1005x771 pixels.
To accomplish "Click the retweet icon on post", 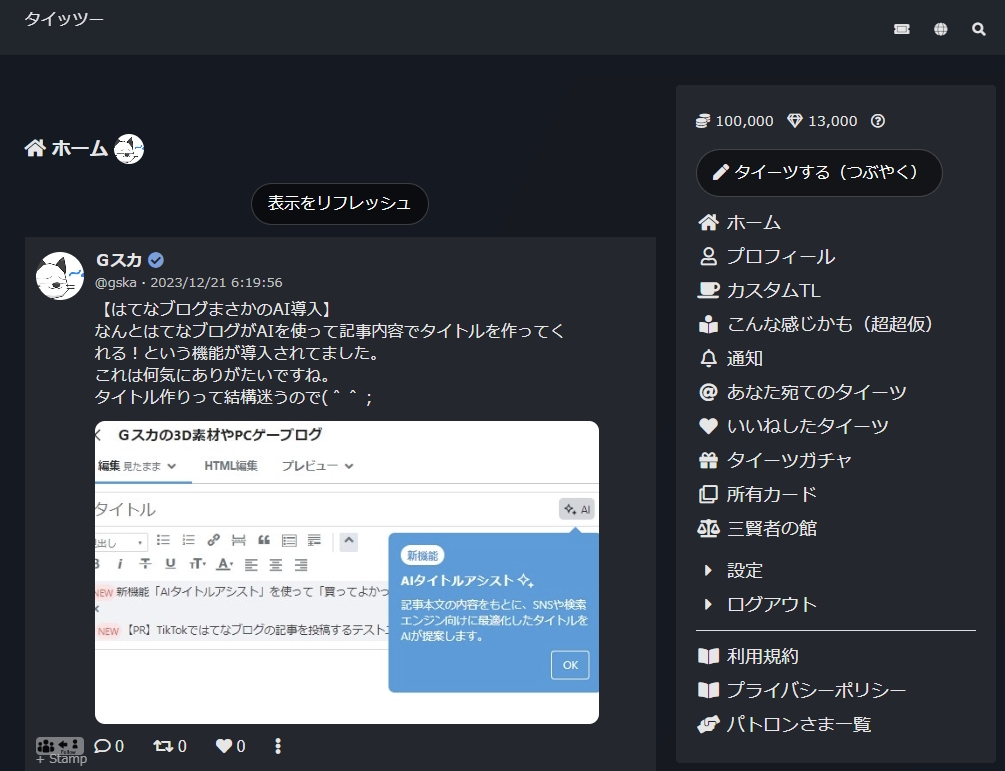I will point(163,745).
